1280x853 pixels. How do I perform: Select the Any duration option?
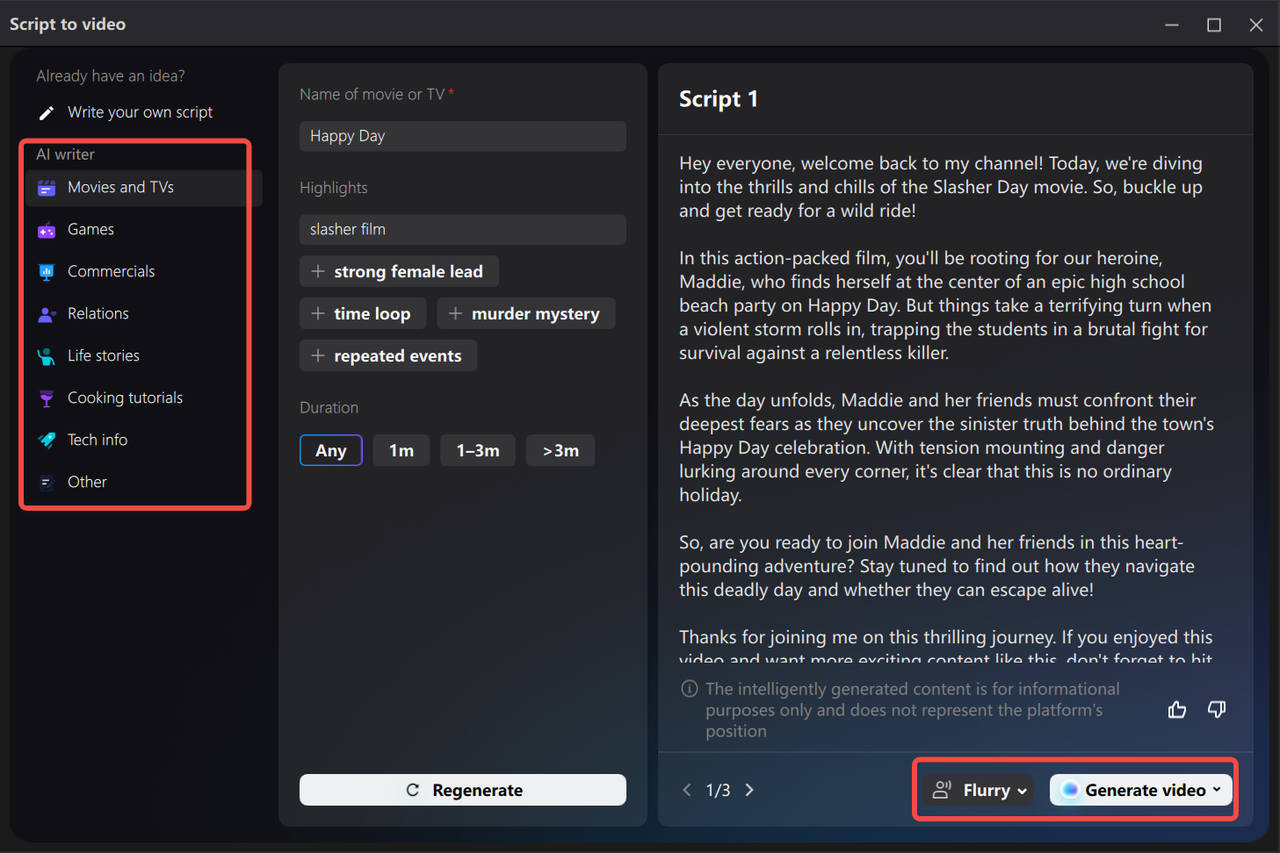click(331, 450)
